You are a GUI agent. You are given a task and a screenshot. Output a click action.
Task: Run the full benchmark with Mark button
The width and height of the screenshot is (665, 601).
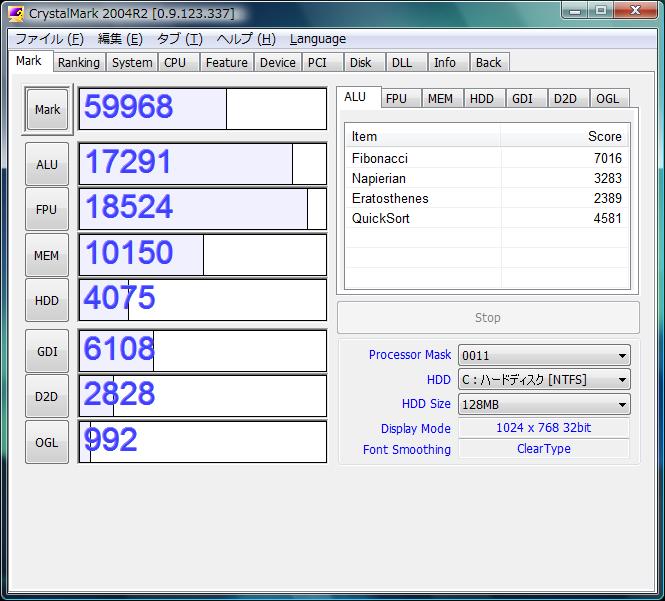(47, 109)
